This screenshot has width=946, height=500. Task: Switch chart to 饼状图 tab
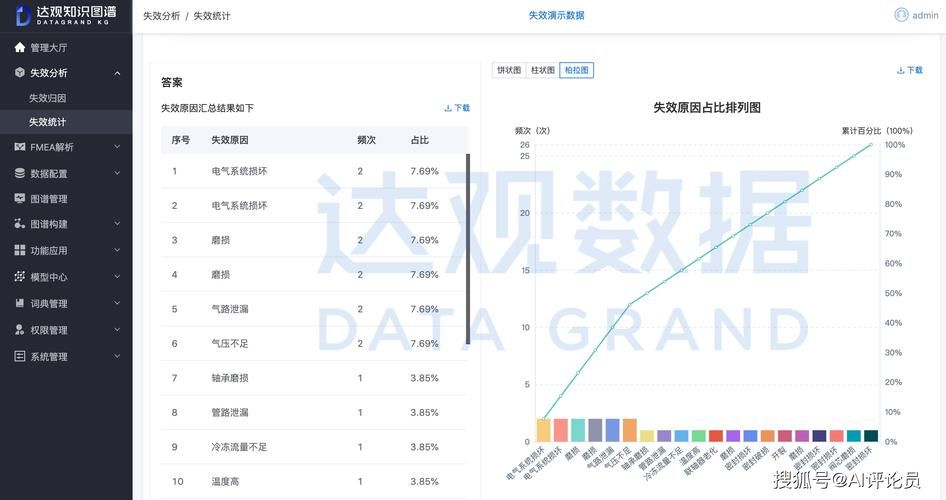[509, 70]
